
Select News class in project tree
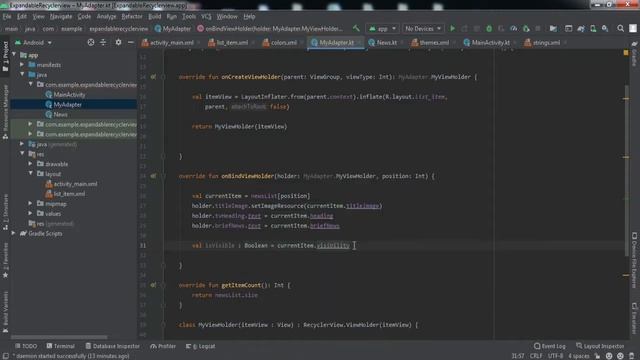point(60,114)
